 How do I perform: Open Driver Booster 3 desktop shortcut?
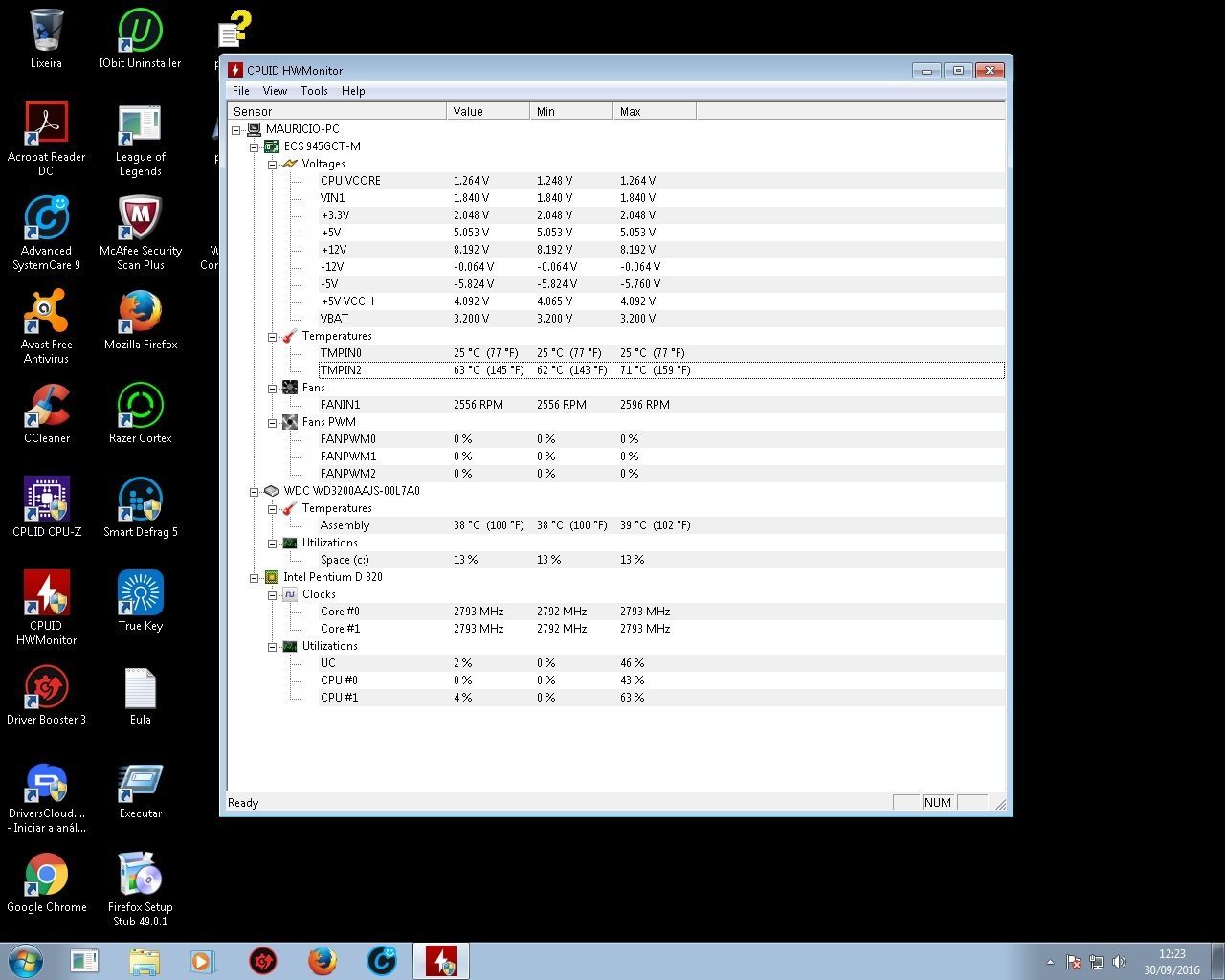pyautogui.click(x=46, y=696)
